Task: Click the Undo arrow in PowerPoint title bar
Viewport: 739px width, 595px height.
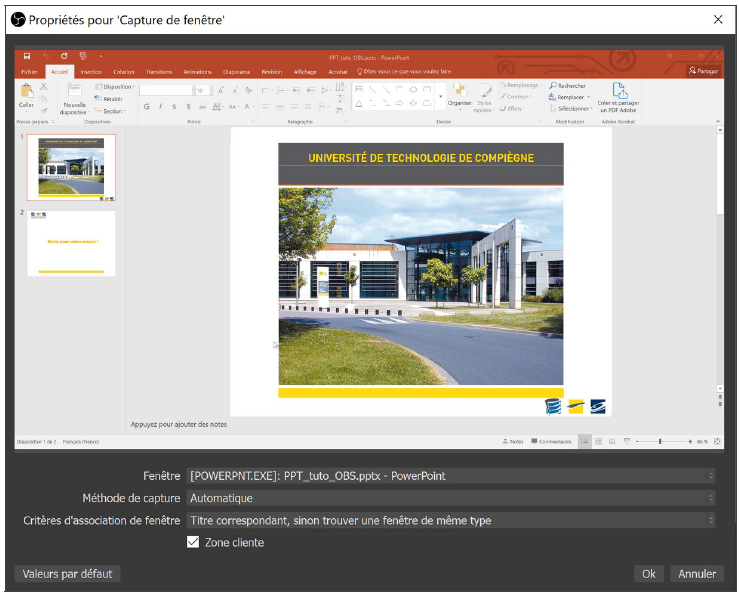Action: click(46, 56)
